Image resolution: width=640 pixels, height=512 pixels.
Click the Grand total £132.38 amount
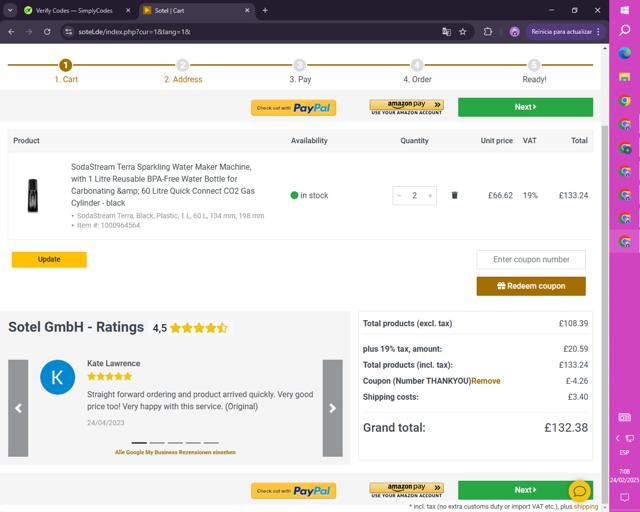(x=566, y=427)
